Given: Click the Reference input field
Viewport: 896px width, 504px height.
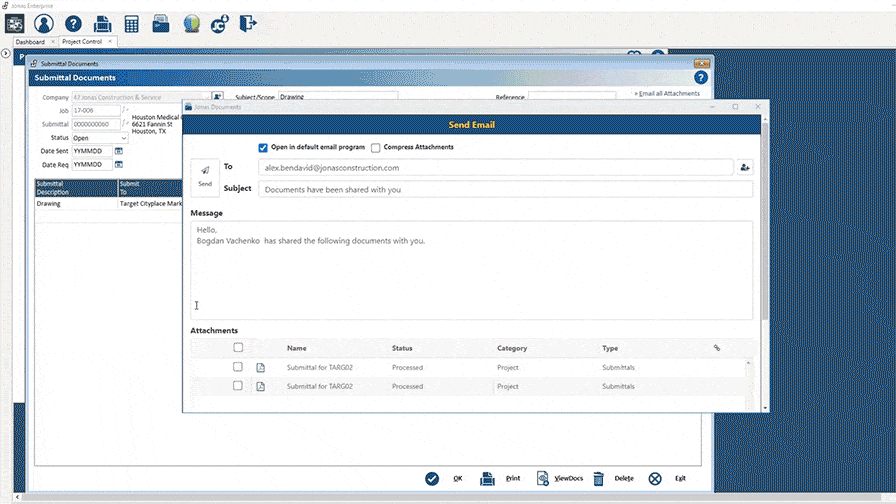Looking at the screenshot, I should click(x=572, y=97).
